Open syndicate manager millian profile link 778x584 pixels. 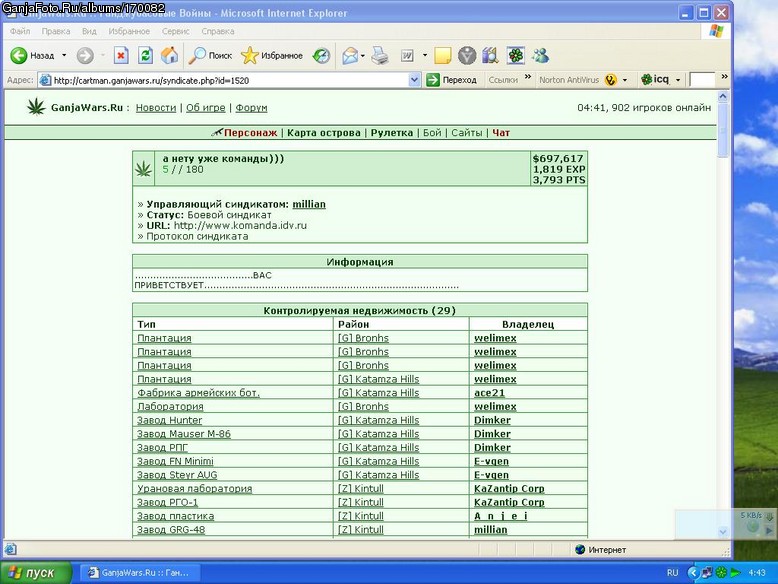coord(309,204)
